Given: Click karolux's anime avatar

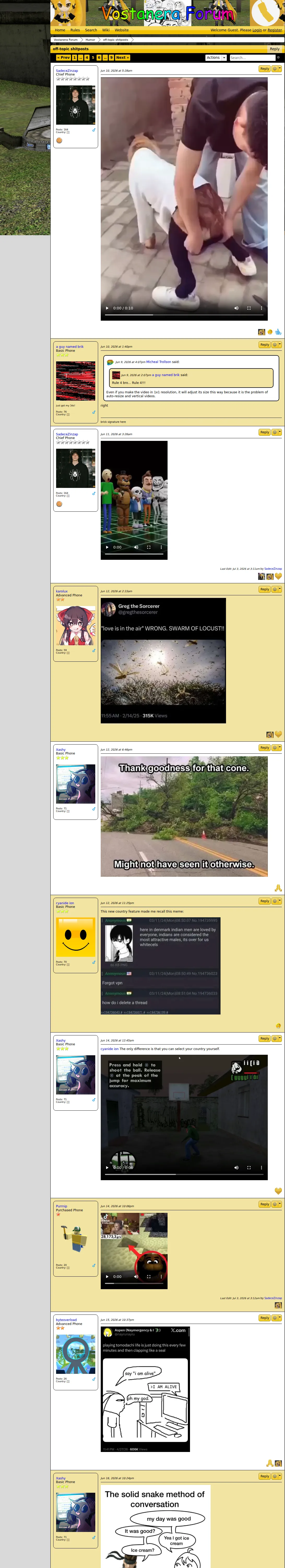Looking at the screenshot, I should [75, 626].
